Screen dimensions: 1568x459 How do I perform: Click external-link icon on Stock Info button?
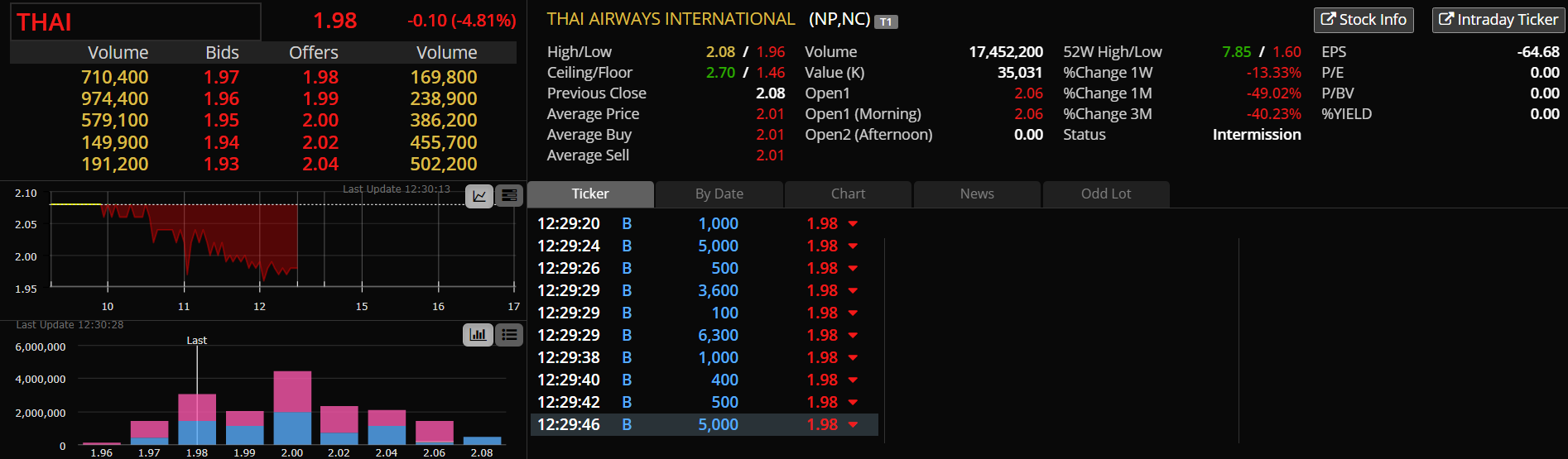(x=1328, y=19)
